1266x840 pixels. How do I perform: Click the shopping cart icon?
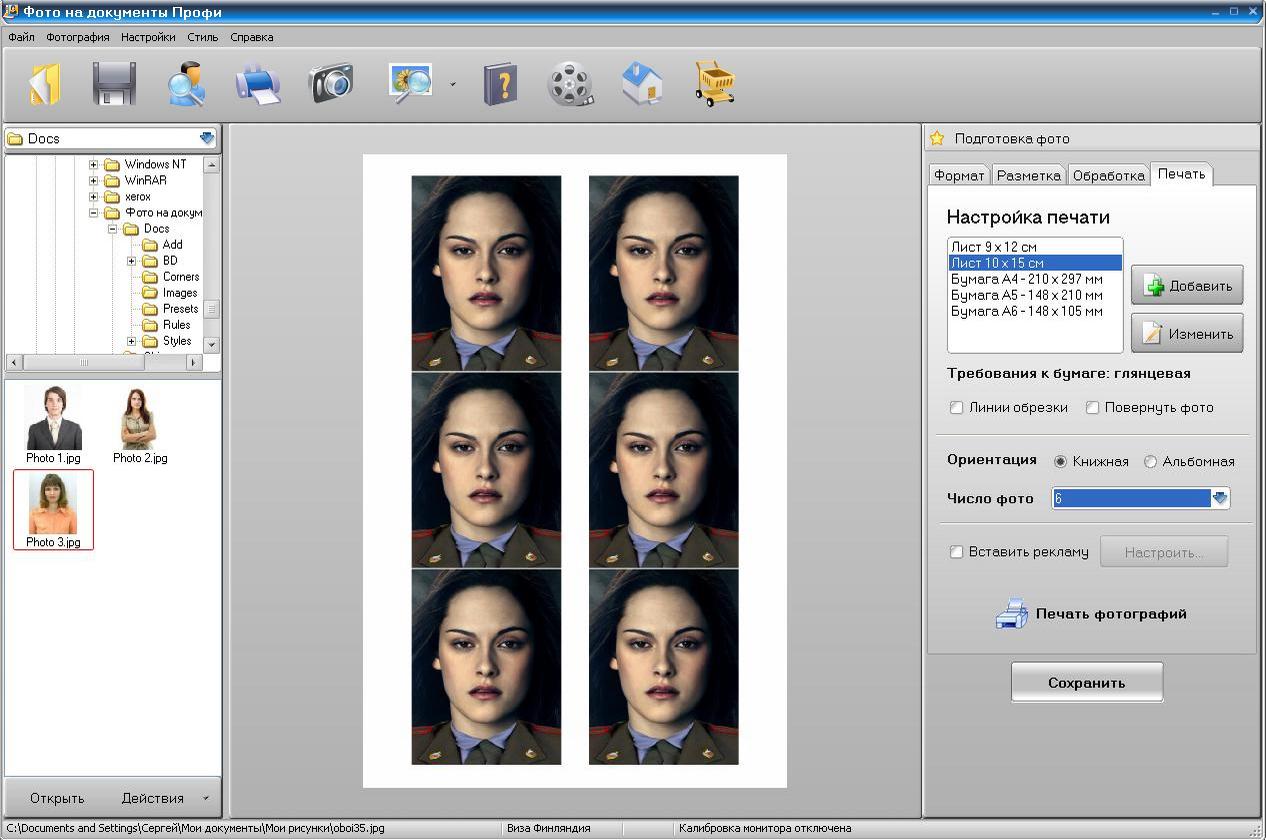point(715,84)
